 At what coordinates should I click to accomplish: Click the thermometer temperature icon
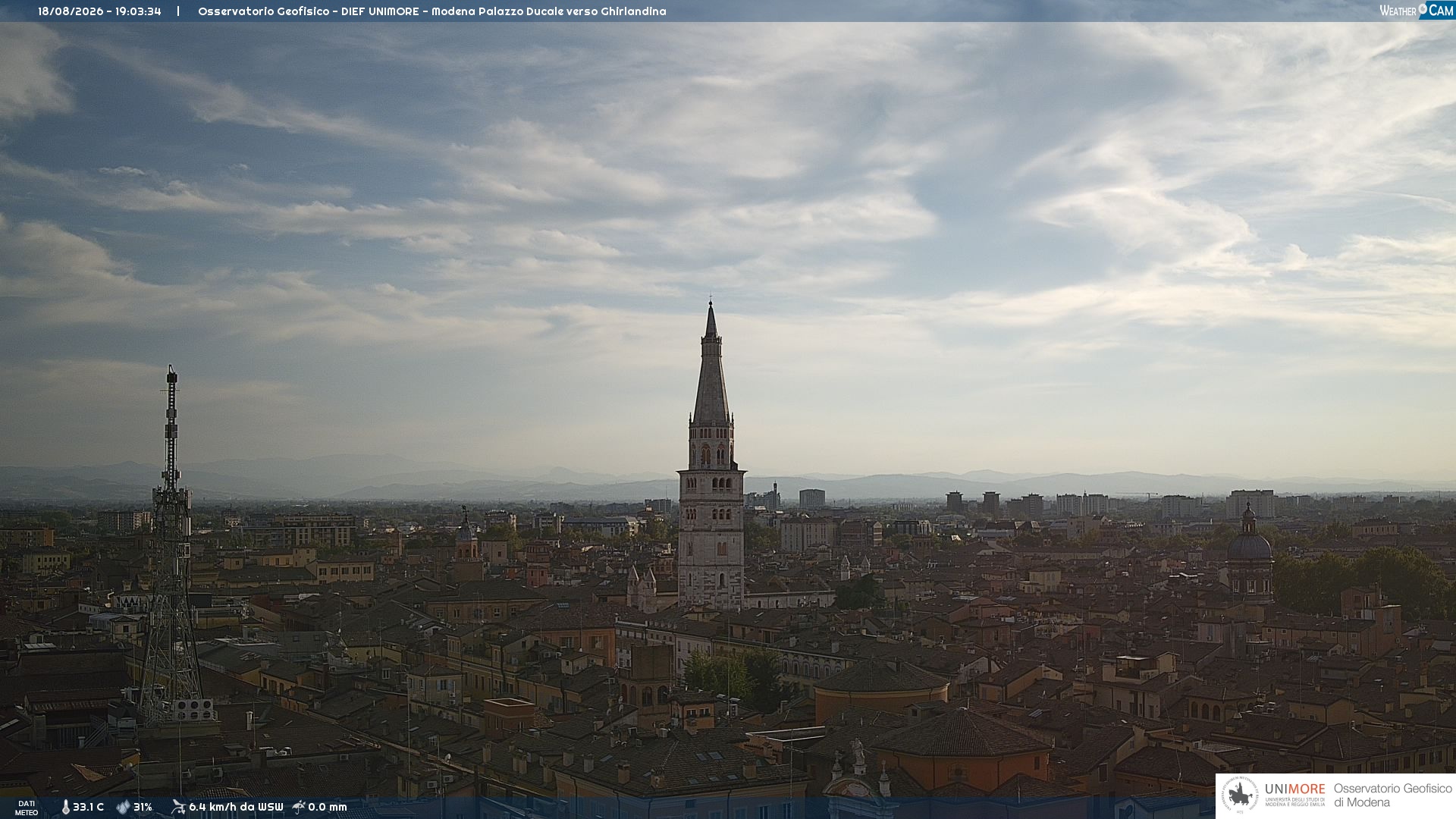click(x=65, y=807)
